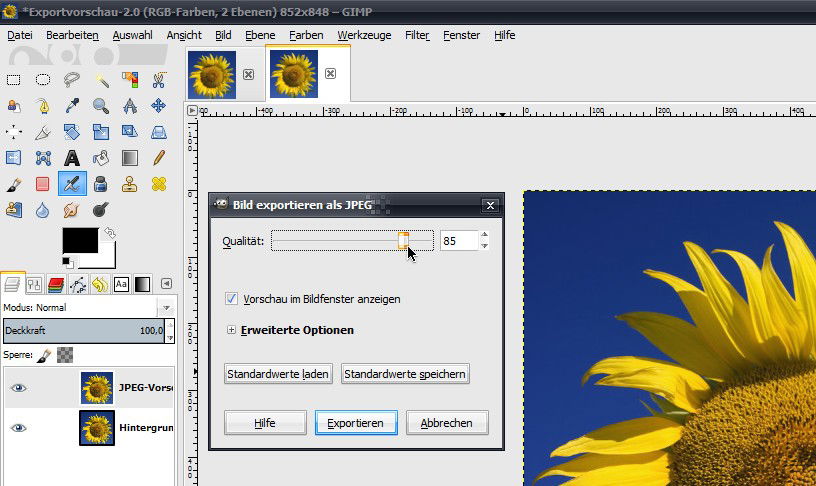Select the Free Select lasso tool
The height and width of the screenshot is (486, 816).
71,80
